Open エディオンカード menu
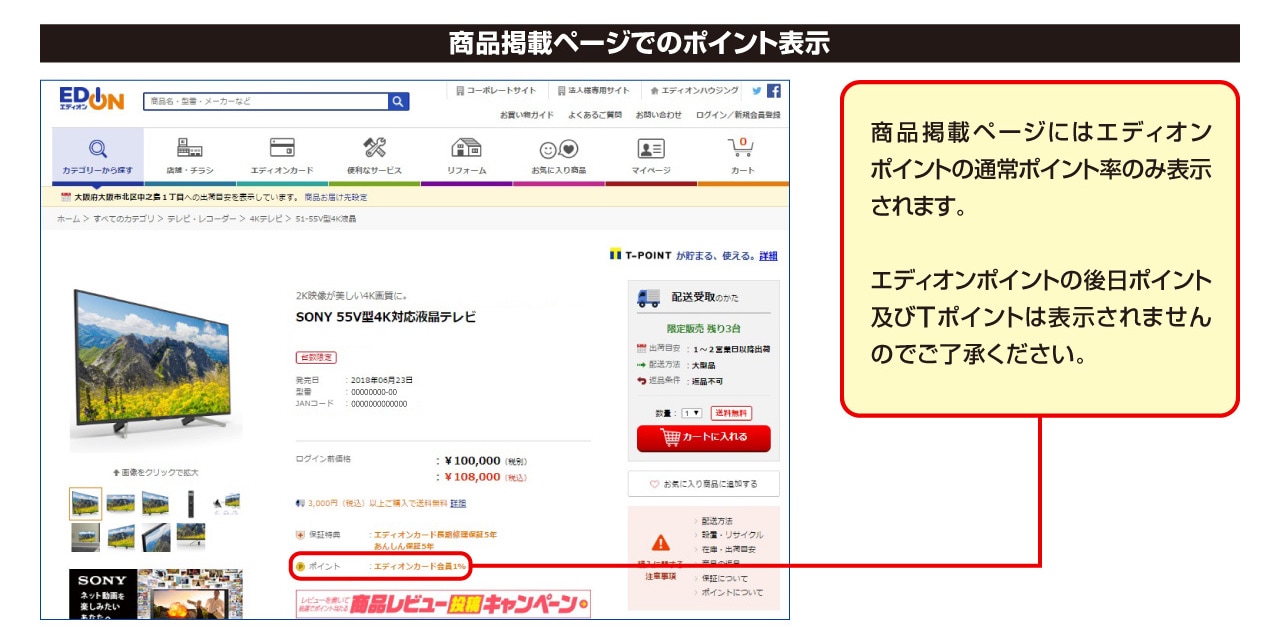Viewport: 1280px width, 636px height. click(282, 157)
